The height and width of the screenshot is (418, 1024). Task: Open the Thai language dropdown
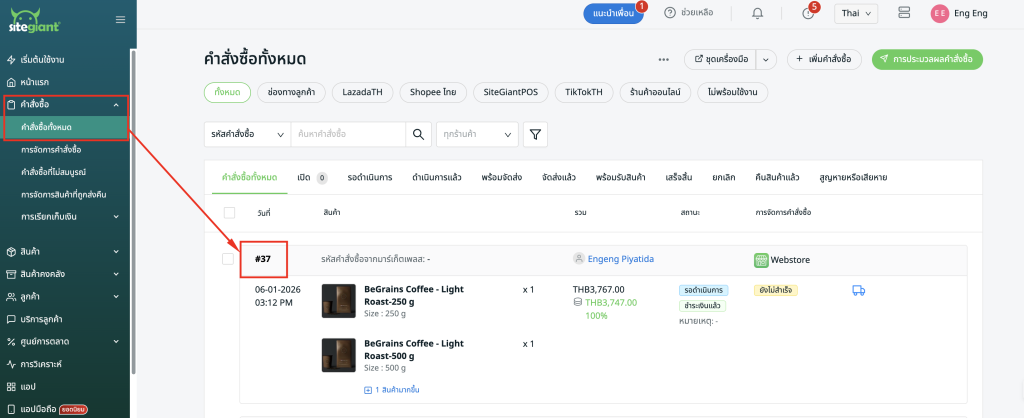pos(855,13)
